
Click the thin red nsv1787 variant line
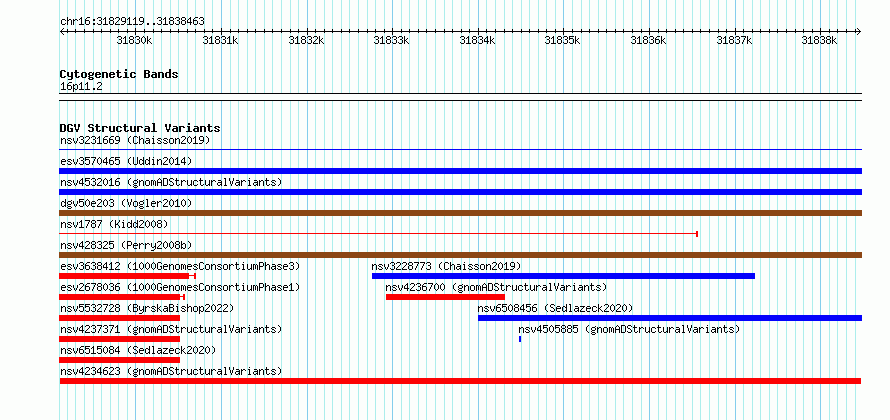pyautogui.click(x=378, y=234)
